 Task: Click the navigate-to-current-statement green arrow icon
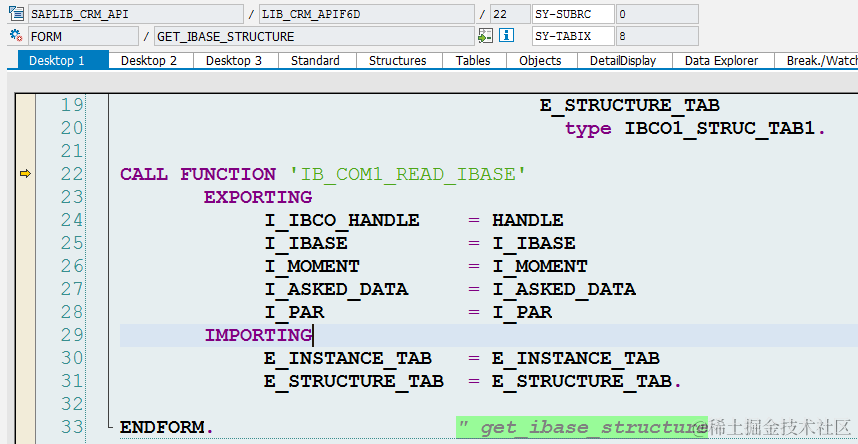click(485, 36)
